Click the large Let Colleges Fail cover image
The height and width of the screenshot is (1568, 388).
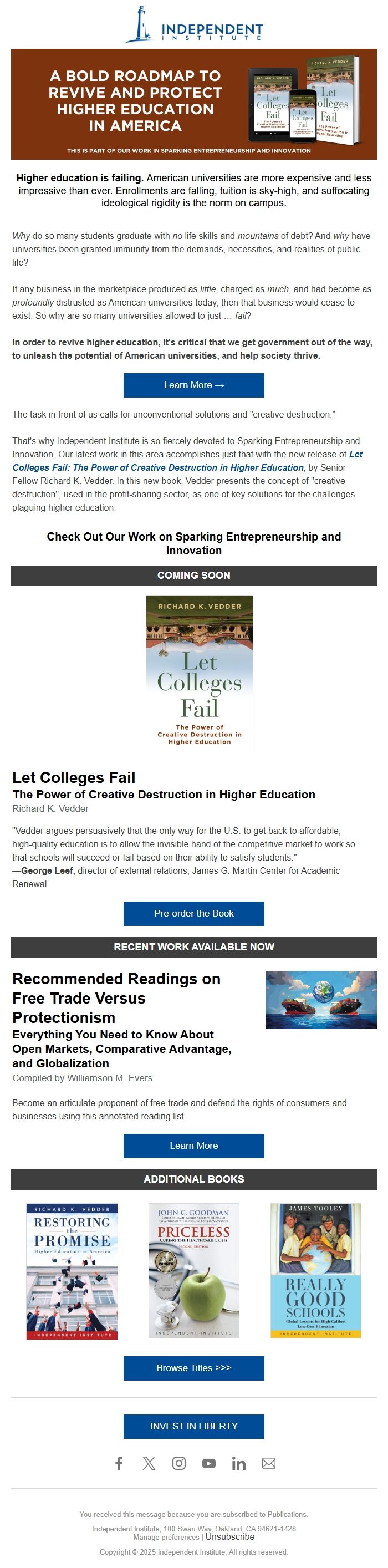(x=200, y=676)
